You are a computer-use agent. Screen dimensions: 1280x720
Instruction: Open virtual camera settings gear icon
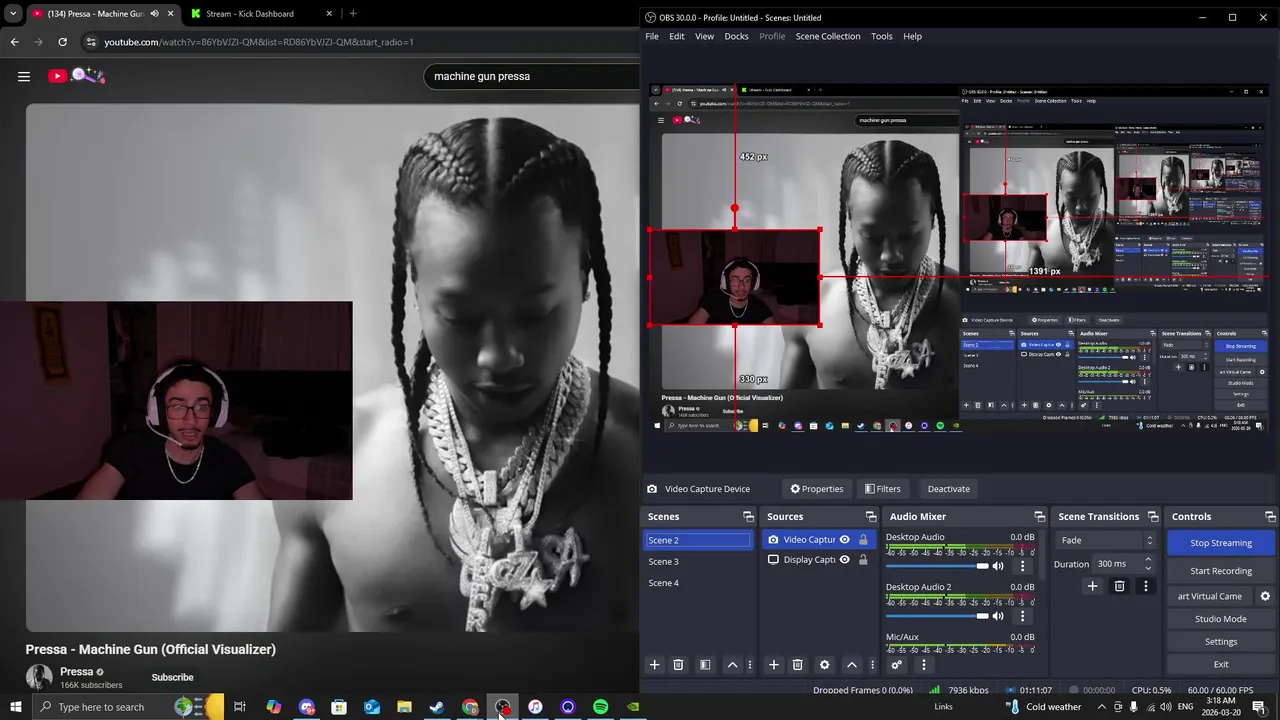pyautogui.click(x=1265, y=596)
